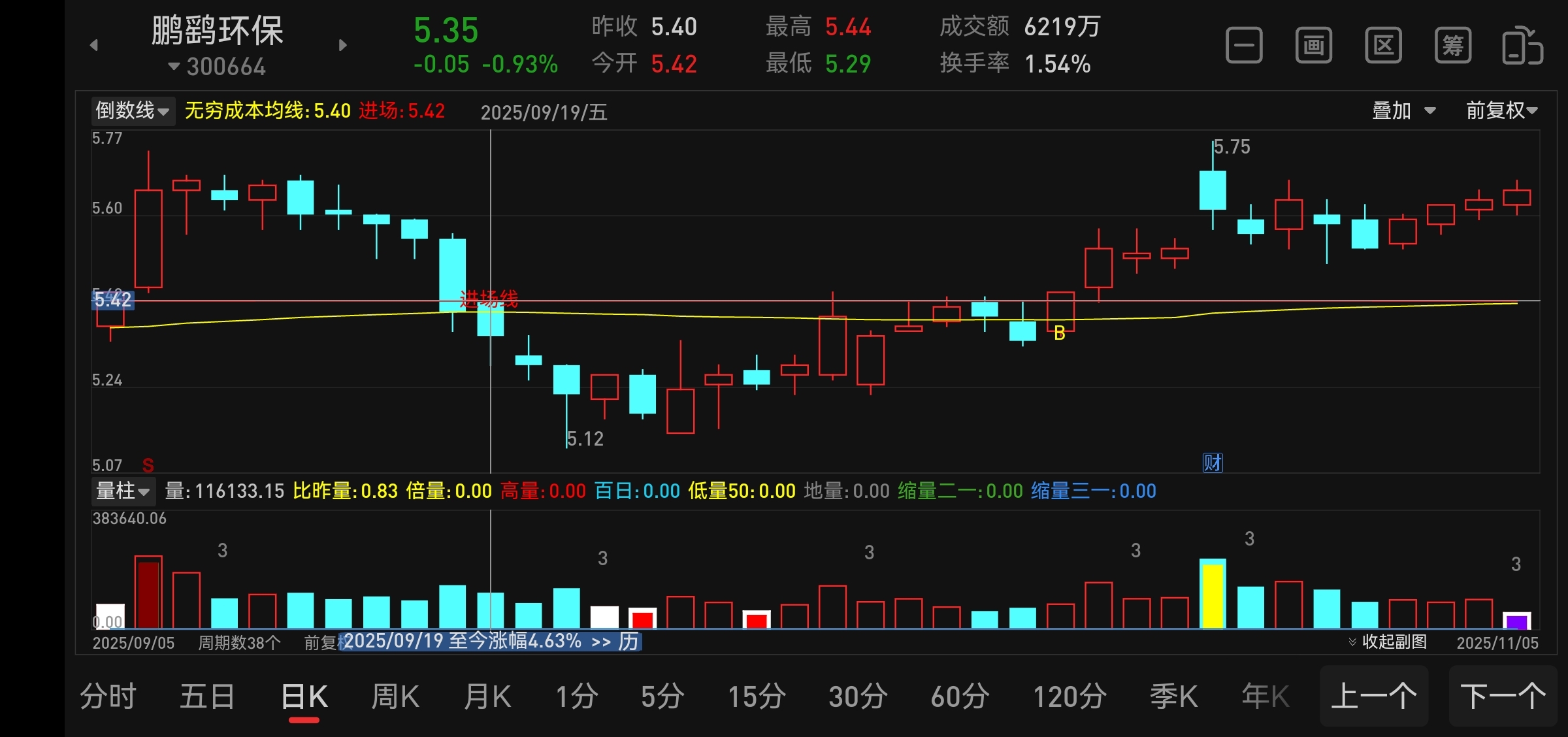Switch to the 周K weekly tab

click(x=395, y=696)
